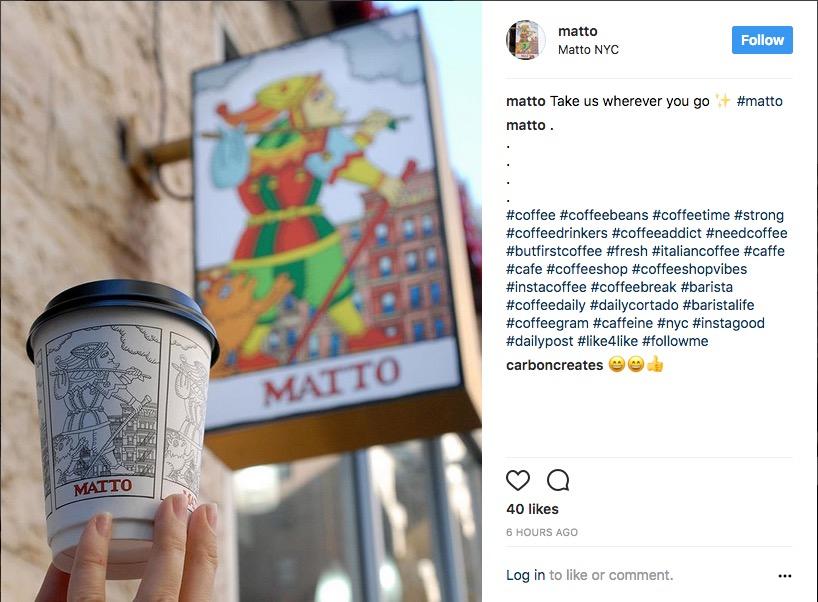Open the matto username in the header
This screenshot has height=602, width=818.
point(578,31)
